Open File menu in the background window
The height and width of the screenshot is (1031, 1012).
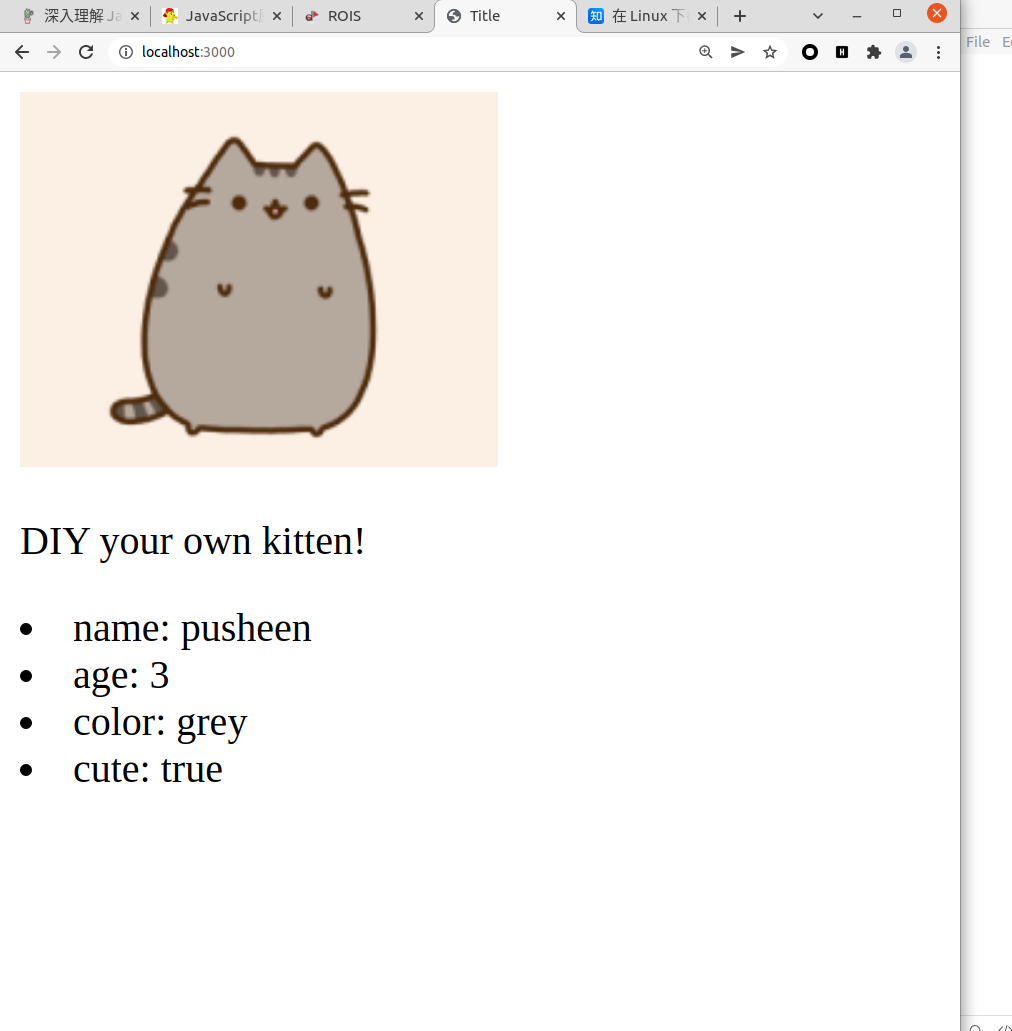978,41
